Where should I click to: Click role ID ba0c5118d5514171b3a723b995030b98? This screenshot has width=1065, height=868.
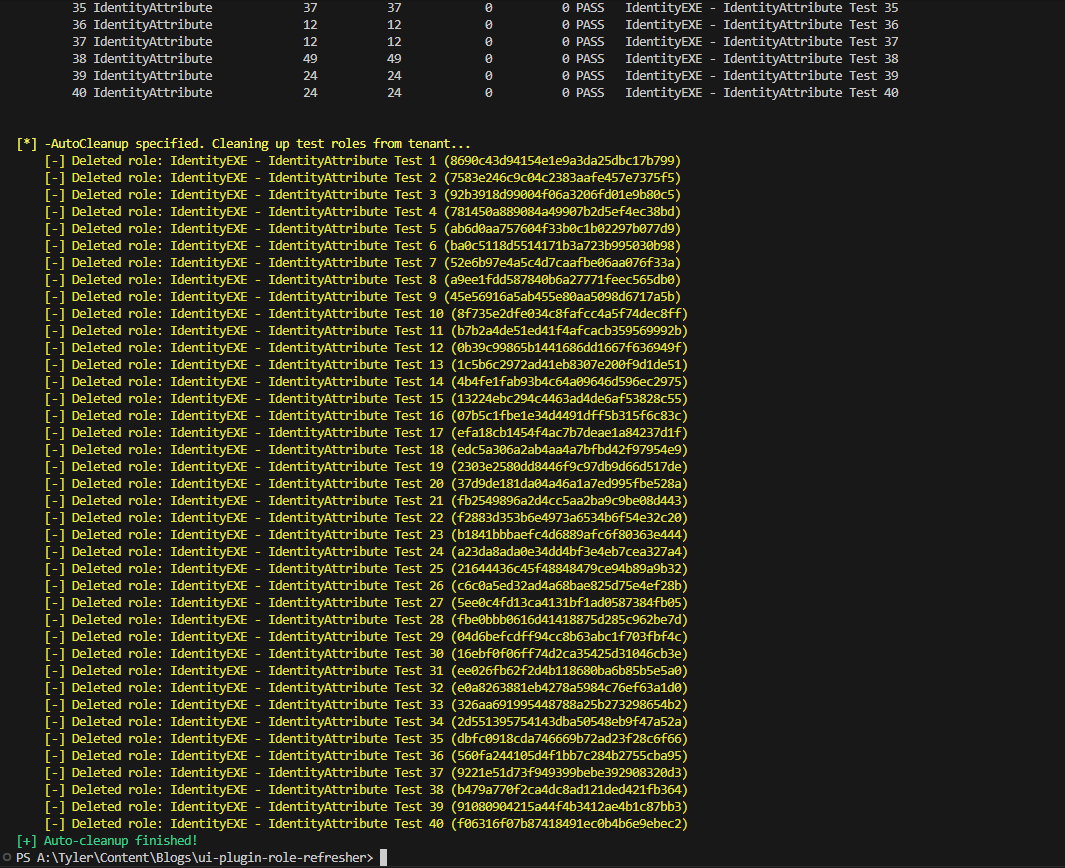(562, 246)
